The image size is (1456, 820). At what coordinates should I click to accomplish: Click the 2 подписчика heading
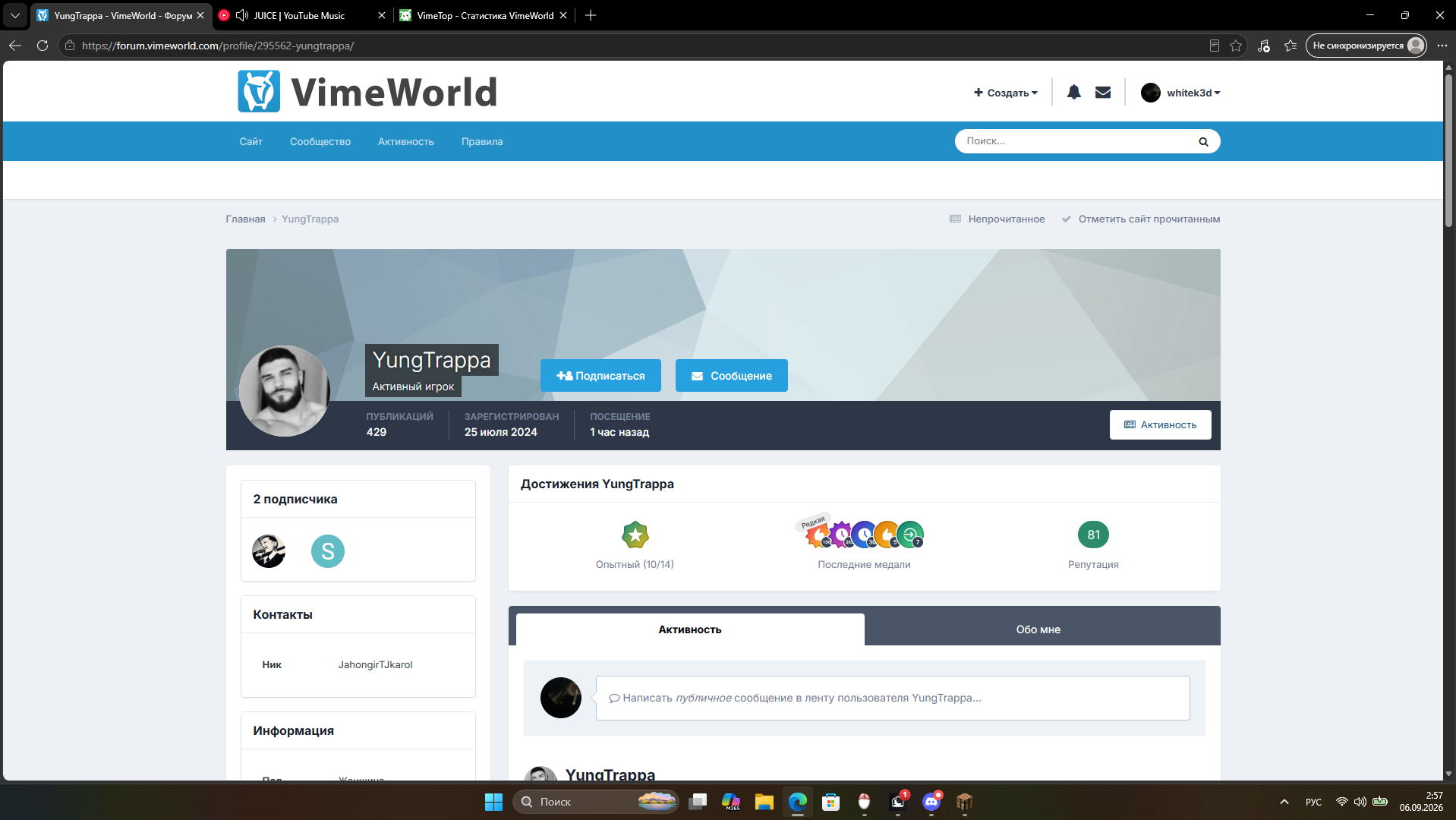[295, 499]
